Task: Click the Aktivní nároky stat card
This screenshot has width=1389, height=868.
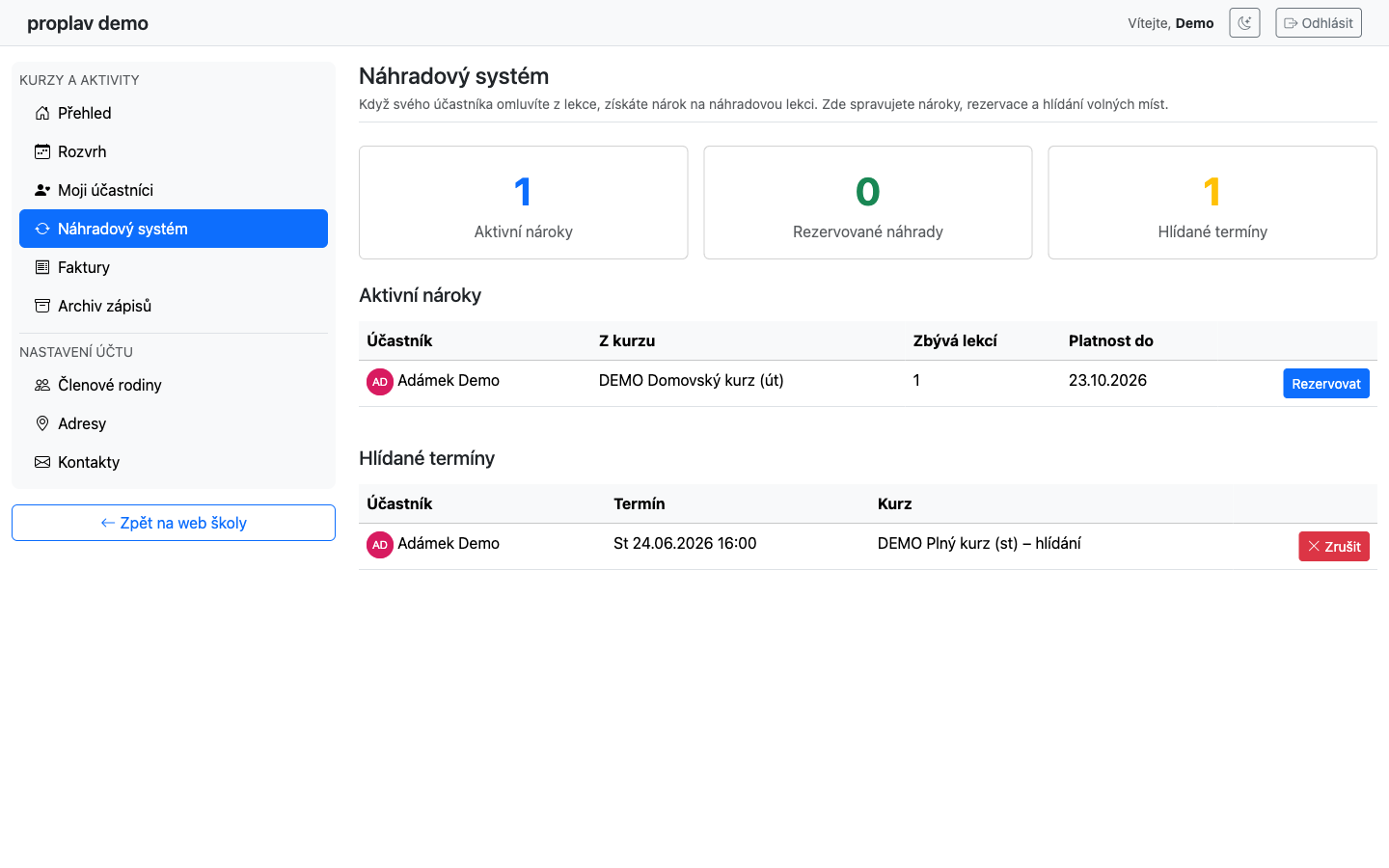Action: click(x=523, y=203)
